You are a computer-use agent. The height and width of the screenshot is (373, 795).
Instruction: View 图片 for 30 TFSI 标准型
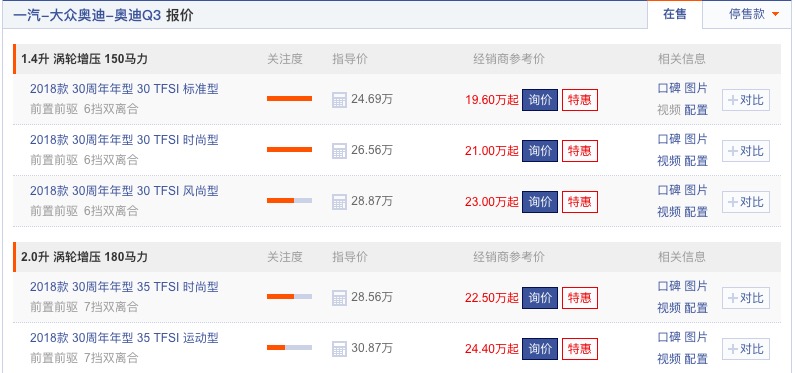tap(696, 88)
